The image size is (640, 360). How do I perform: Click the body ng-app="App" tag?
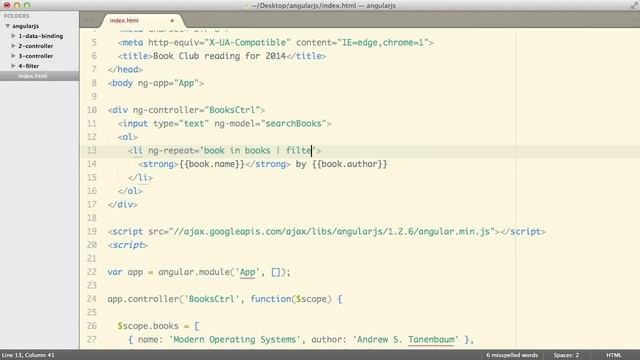[x=156, y=83]
